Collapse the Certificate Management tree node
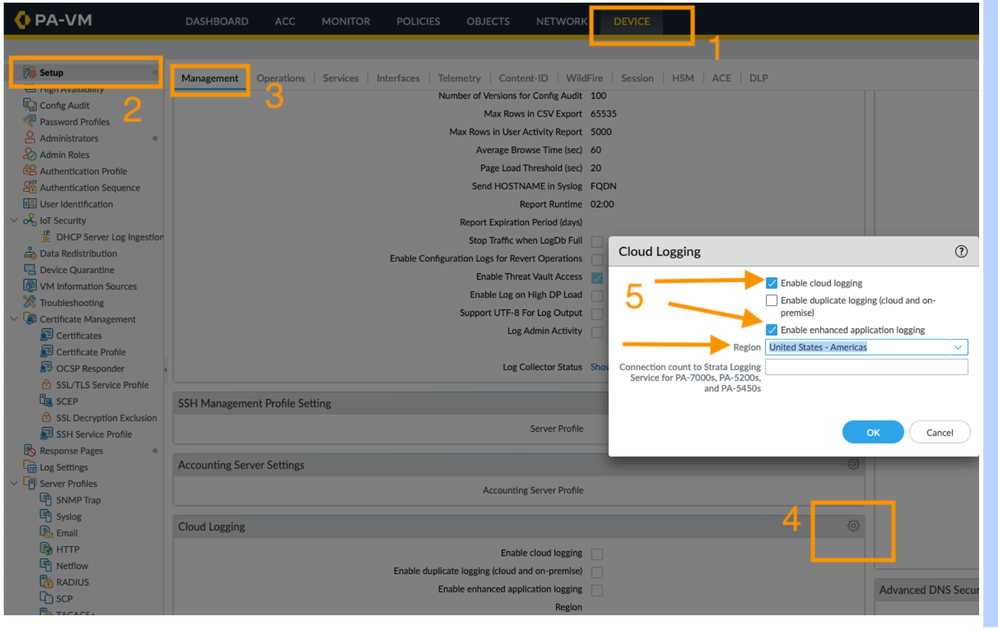 14,319
